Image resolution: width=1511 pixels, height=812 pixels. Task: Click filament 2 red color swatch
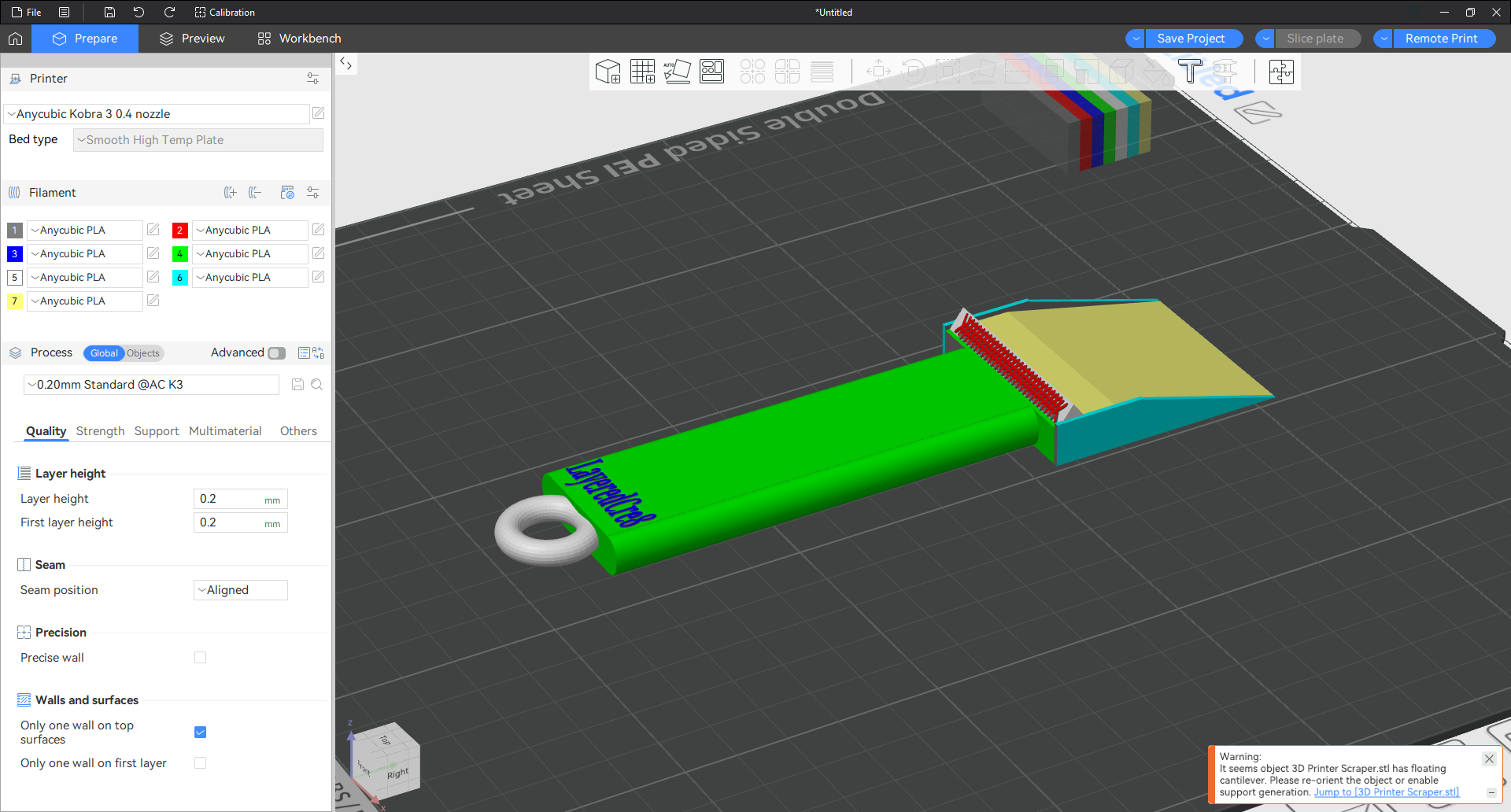[x=179, y=231]
